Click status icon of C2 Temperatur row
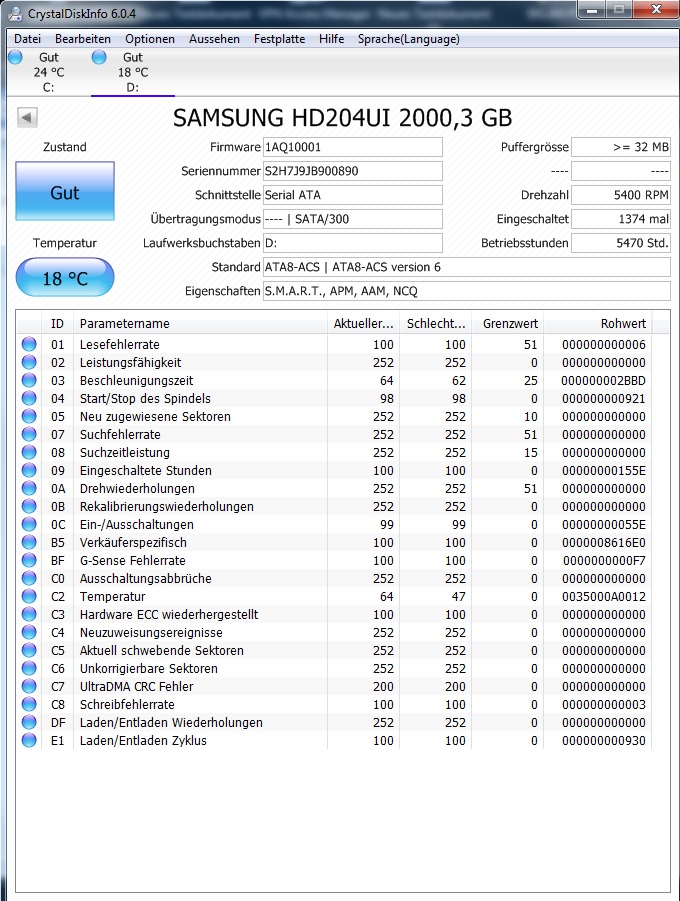Screen dimensions: 680x901 click(29, 596)
